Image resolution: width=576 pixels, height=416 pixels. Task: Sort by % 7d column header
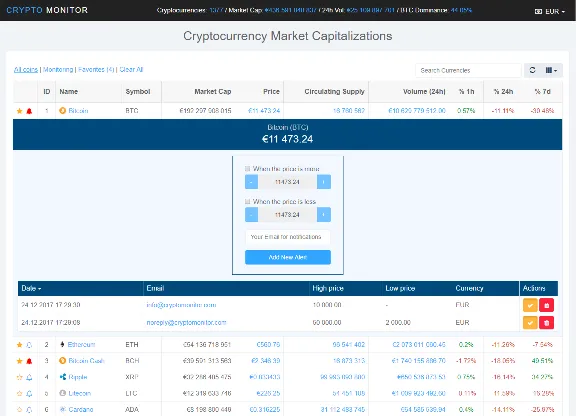point(543,92)
